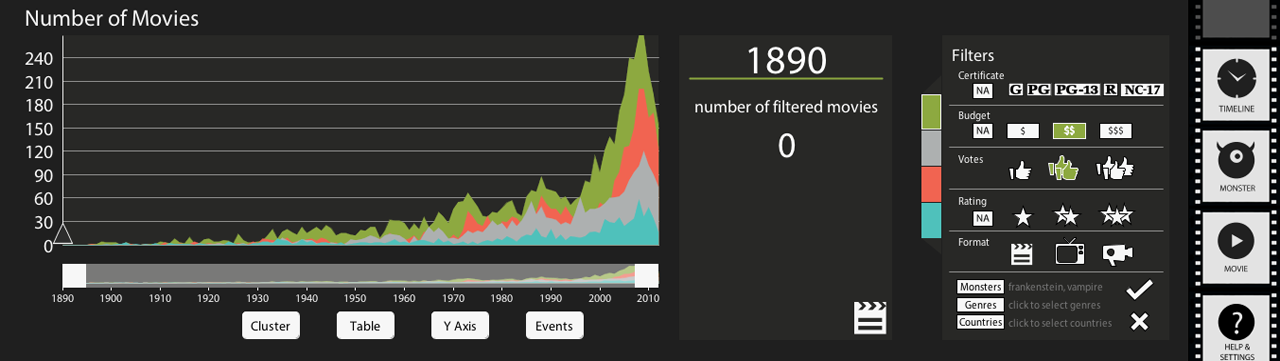Select the television format filter

point(1070,253)
